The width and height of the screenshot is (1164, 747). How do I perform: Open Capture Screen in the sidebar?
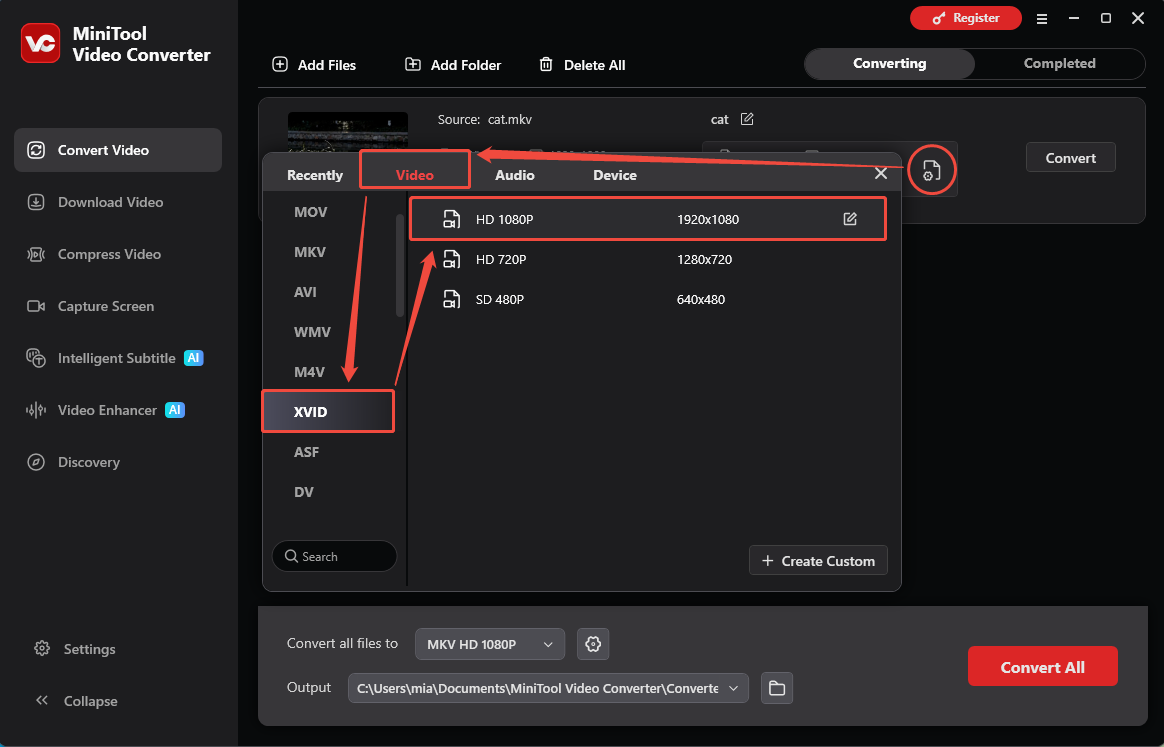pos(91,306)
